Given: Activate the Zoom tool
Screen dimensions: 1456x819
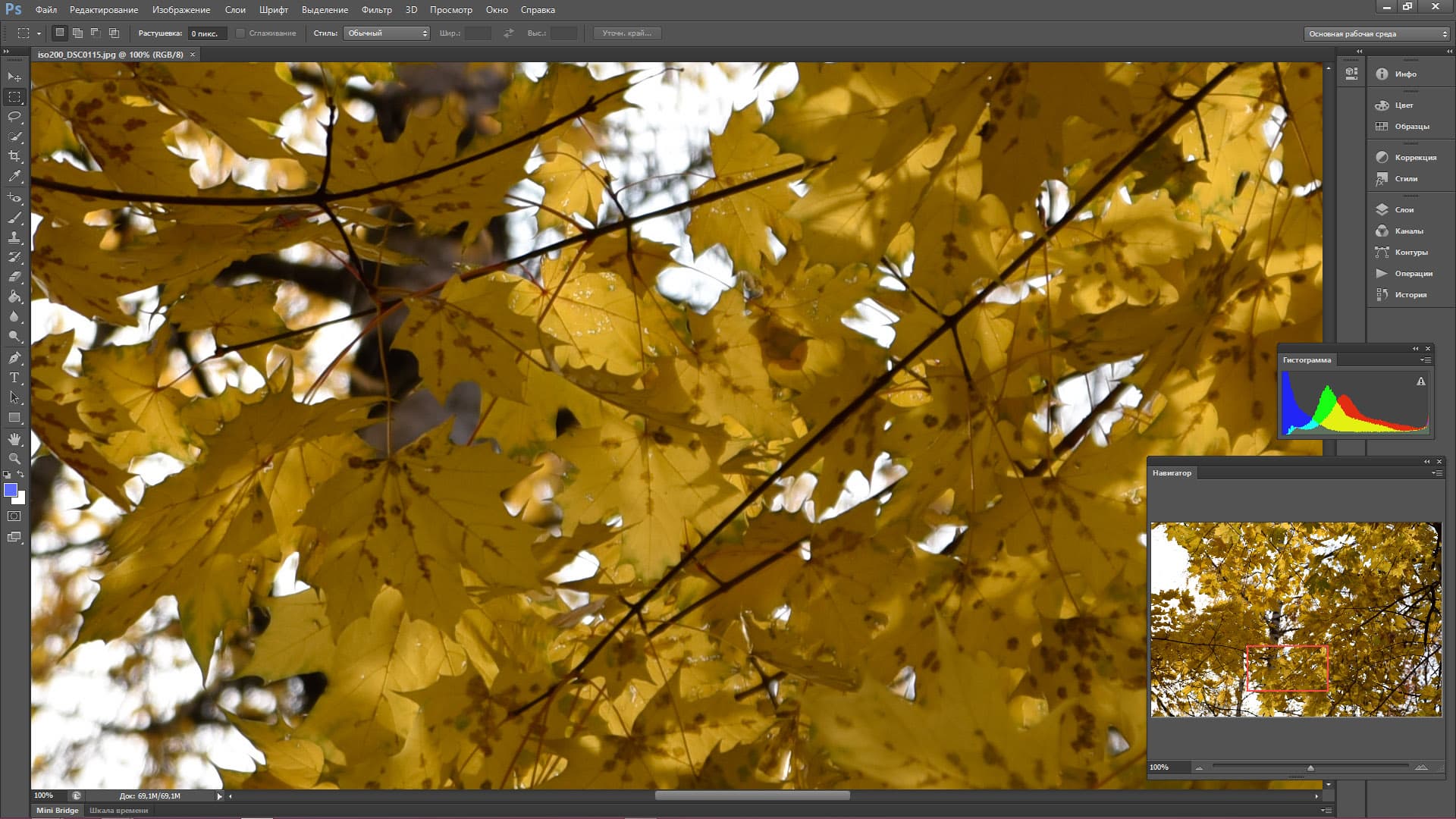Looking at the screenshot, I should pyautogui.click(x=14, y=459).
